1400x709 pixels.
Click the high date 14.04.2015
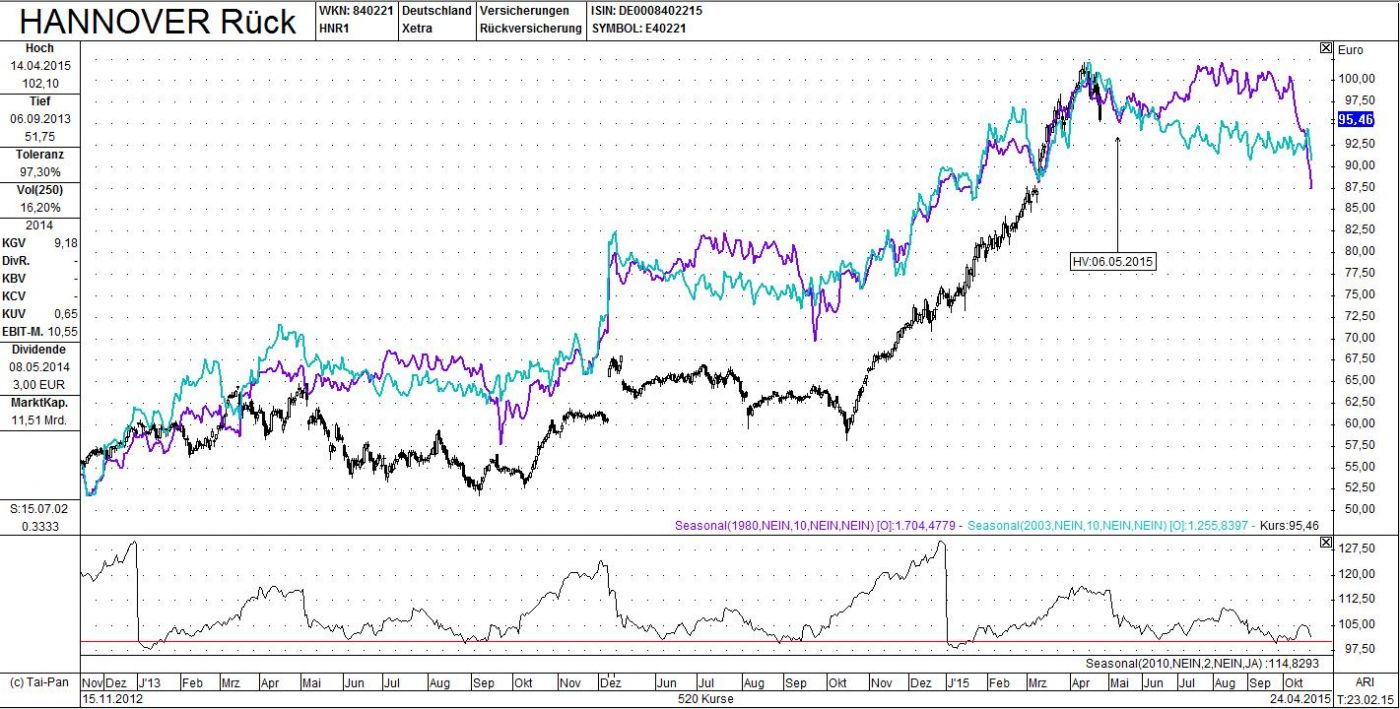[x=40, y=66]
